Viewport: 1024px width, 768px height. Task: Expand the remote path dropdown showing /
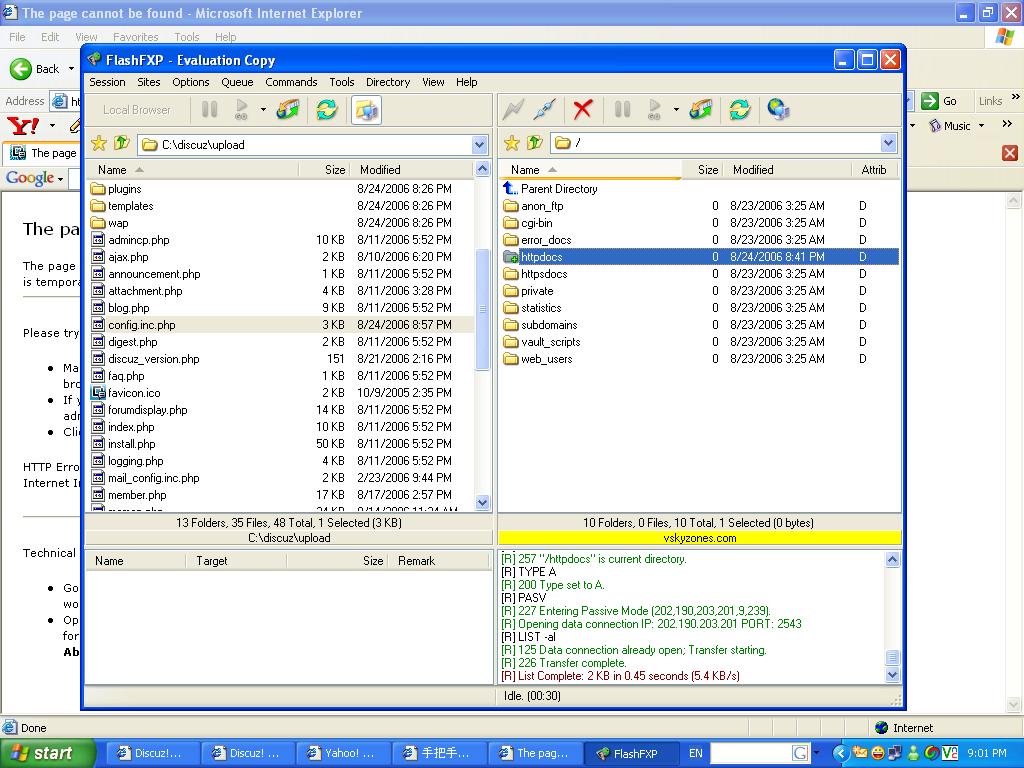tap(888, 143)
